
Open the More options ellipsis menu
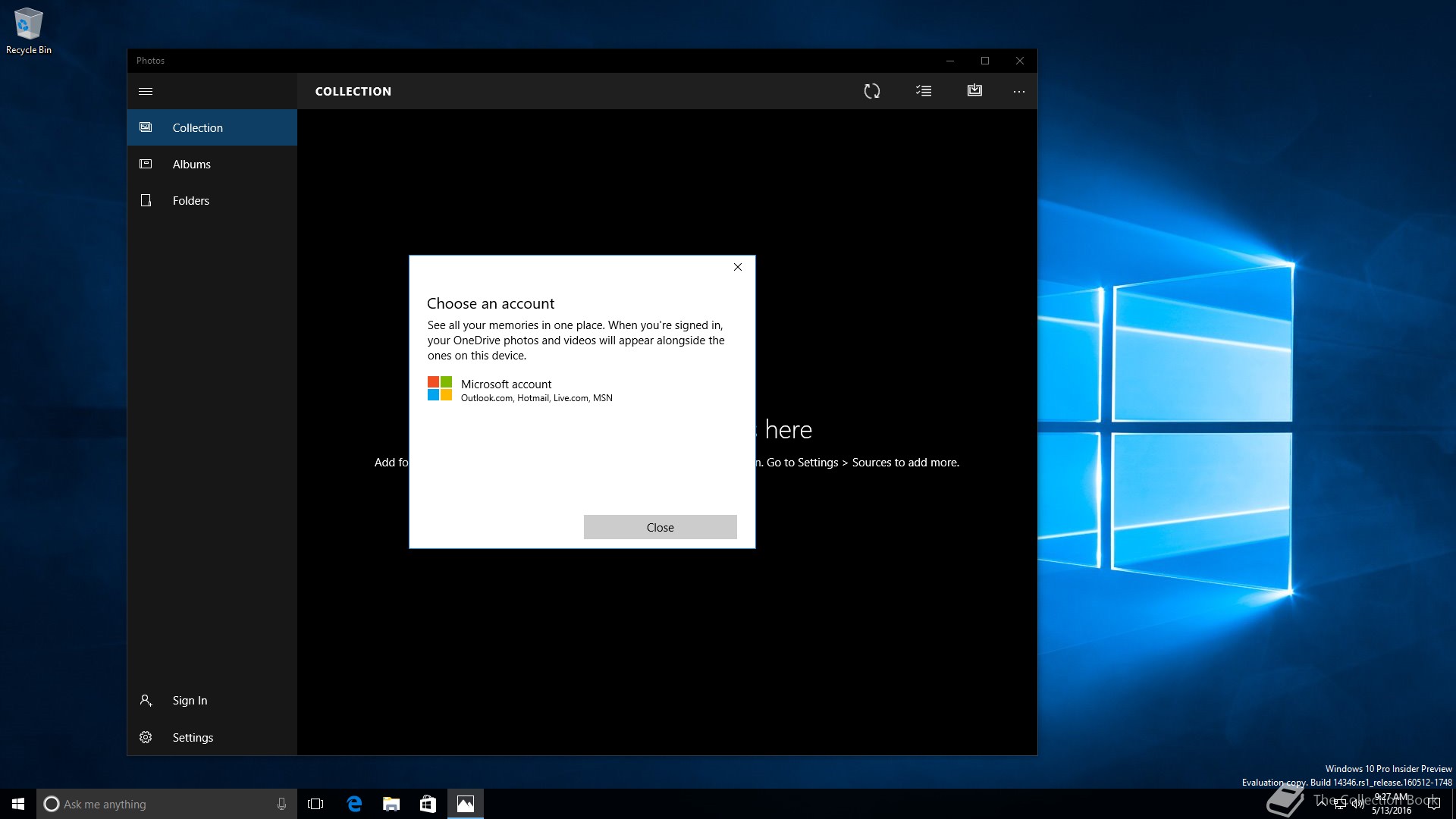click(x=1018, y=91)
